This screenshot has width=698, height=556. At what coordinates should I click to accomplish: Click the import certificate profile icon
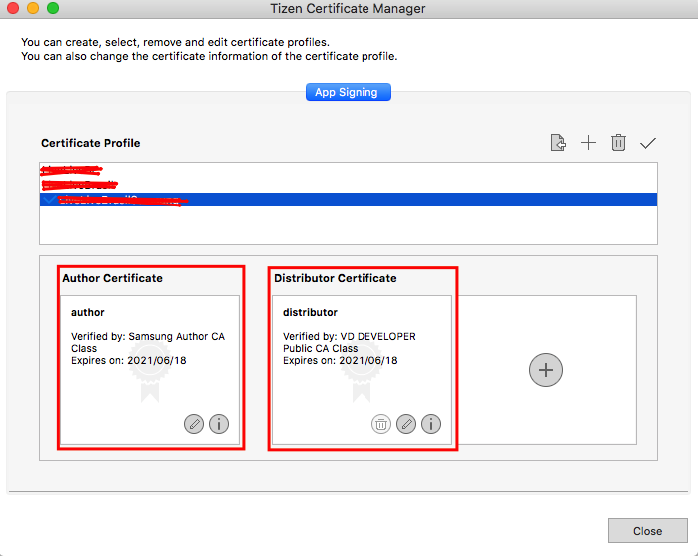(x=559, y=143)
